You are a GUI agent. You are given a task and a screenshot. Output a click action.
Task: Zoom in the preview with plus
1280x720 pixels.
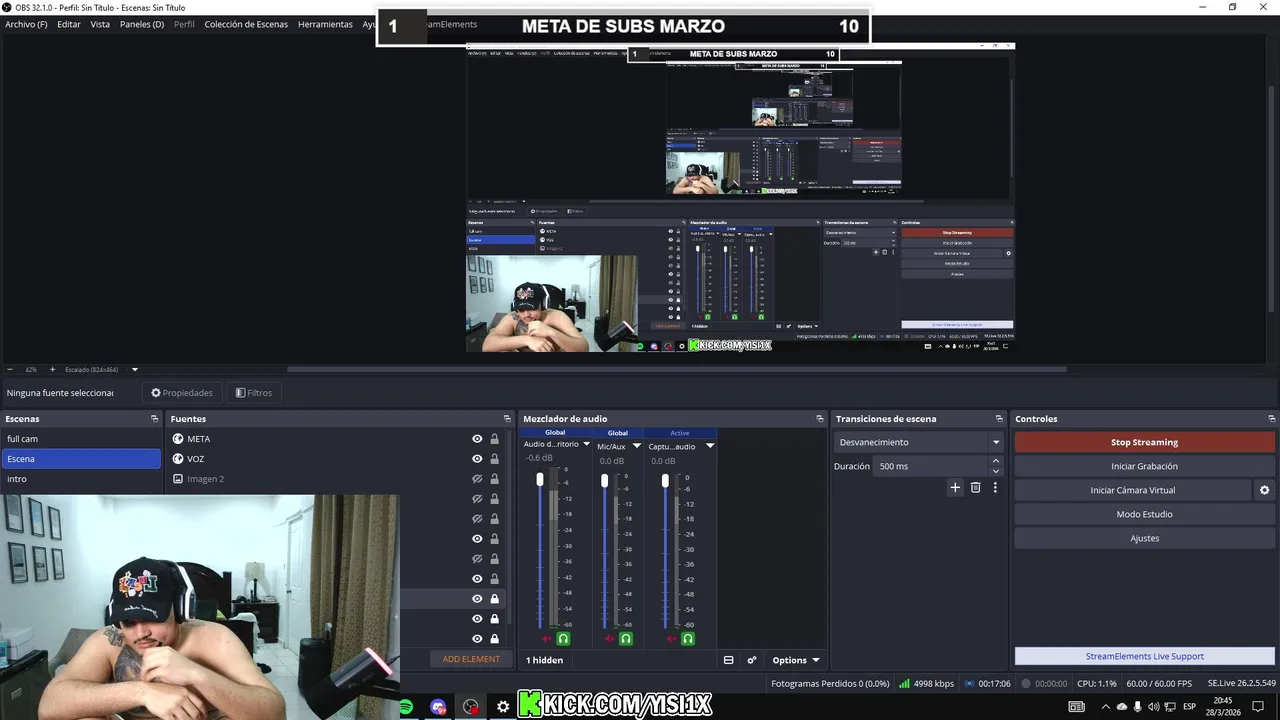[53, 369]
